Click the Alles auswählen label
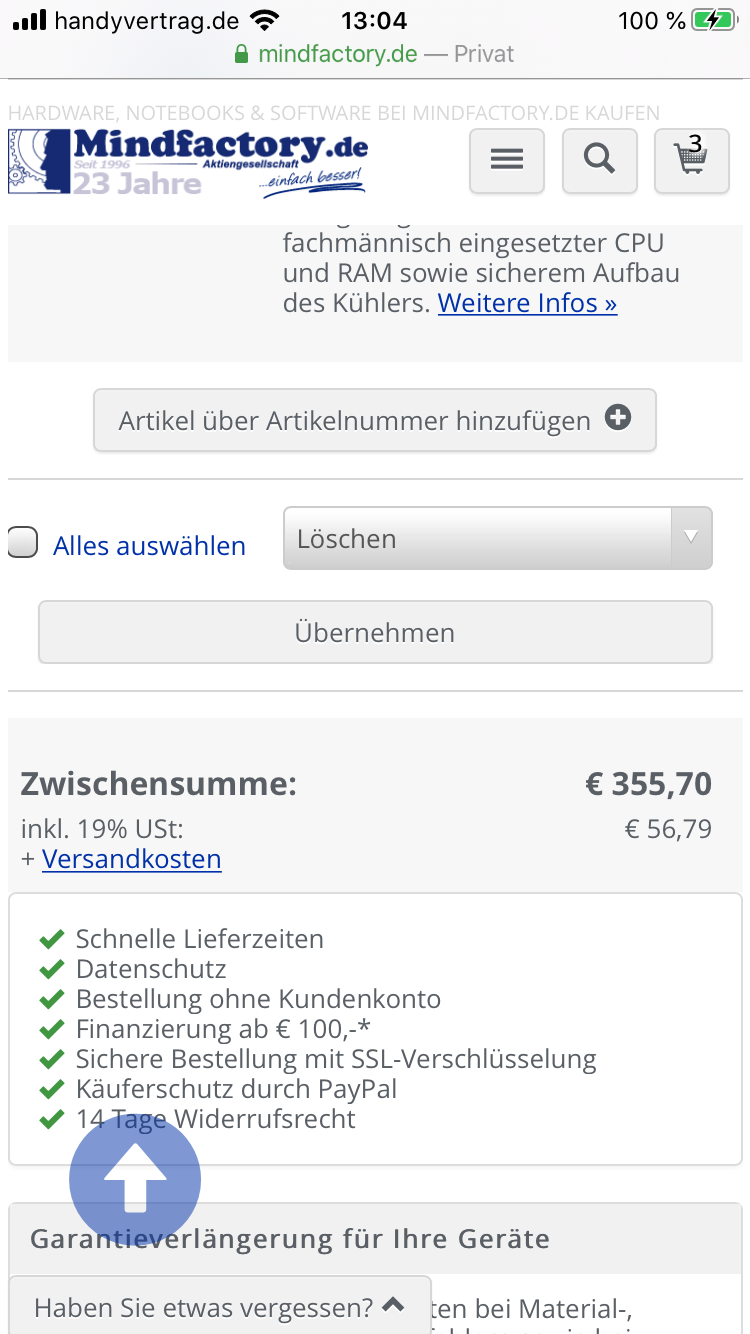Image resolution: width=750 pixels, height=1334 pixels. coord(149,546)
